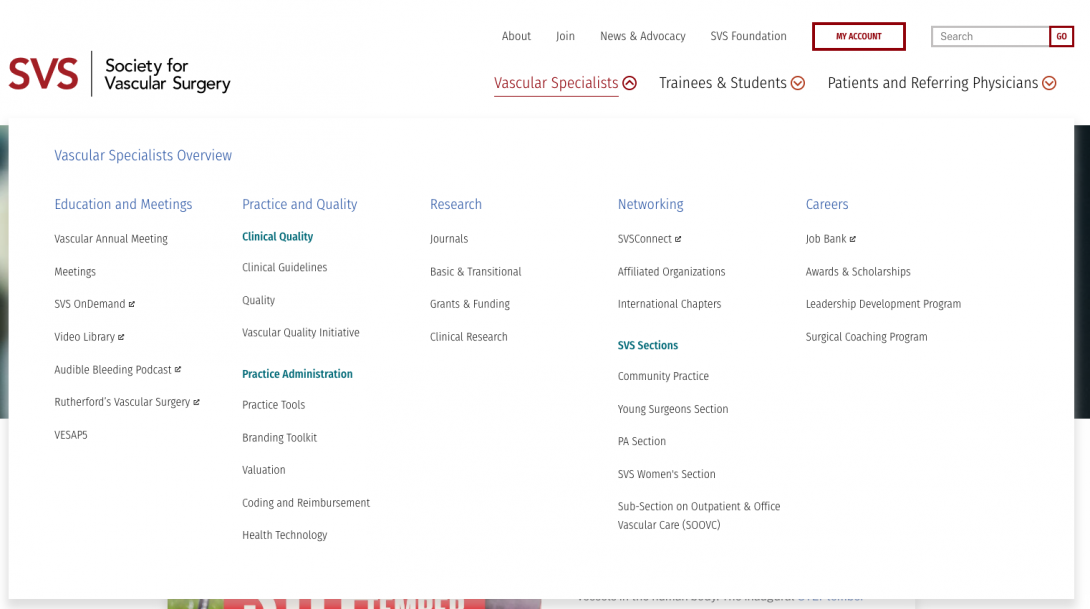The height and width of the screenshot is (609, 1090).
Task: Open Networking heading link
Action: click(x=651, y=204)
